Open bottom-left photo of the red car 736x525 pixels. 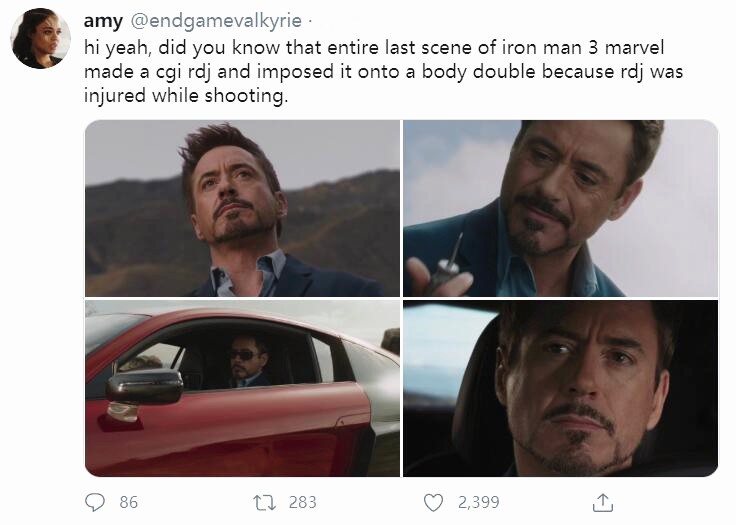(242, 388)
